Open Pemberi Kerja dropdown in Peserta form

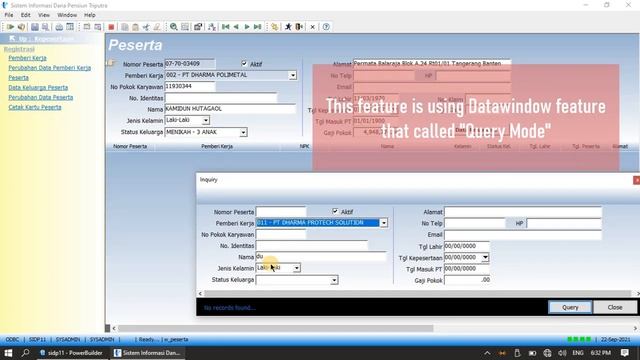pyautogui.click(x=293, y=76)
